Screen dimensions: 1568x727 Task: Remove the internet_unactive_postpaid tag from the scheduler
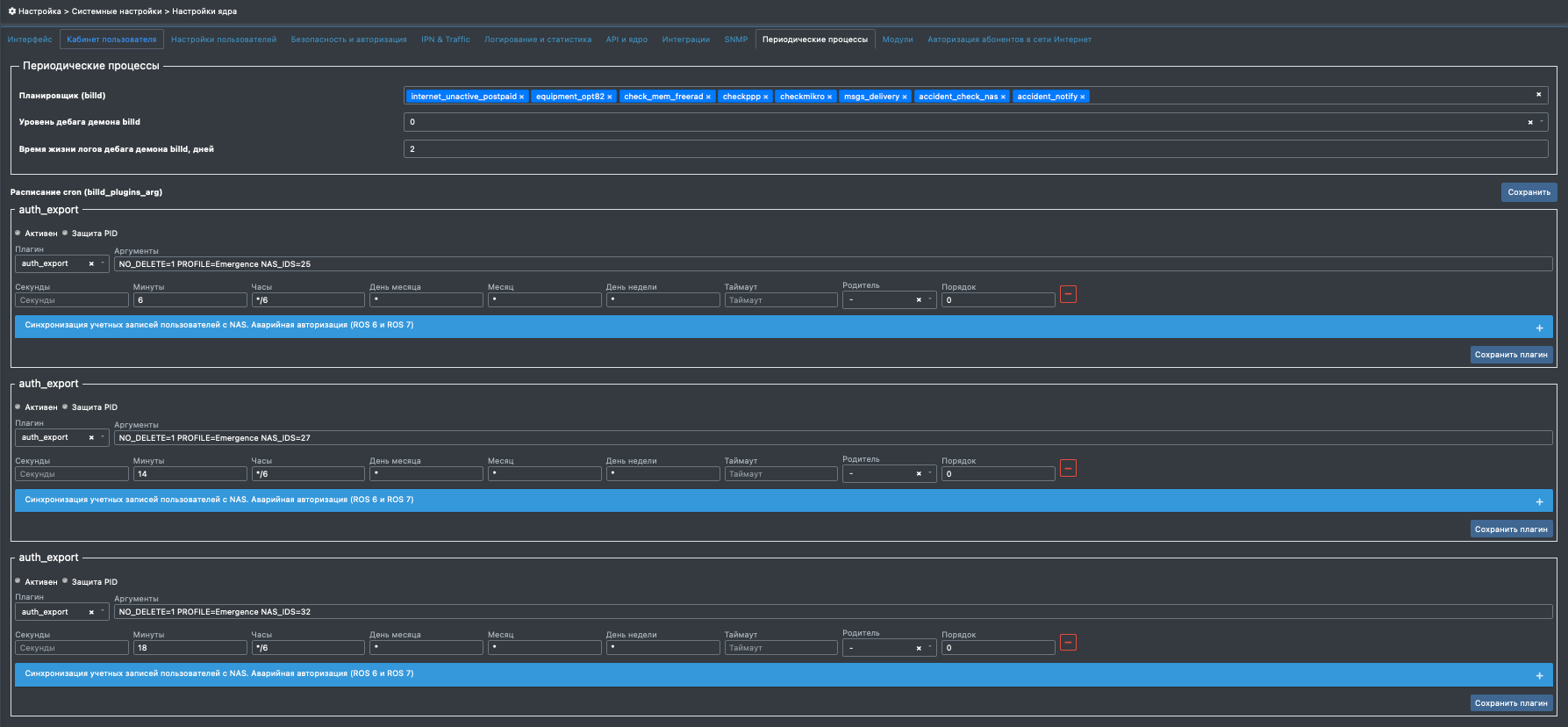(x=521, y=97)
